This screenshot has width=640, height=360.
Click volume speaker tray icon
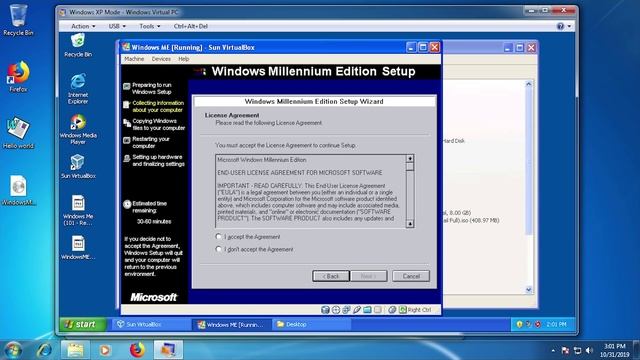point(589,351)
